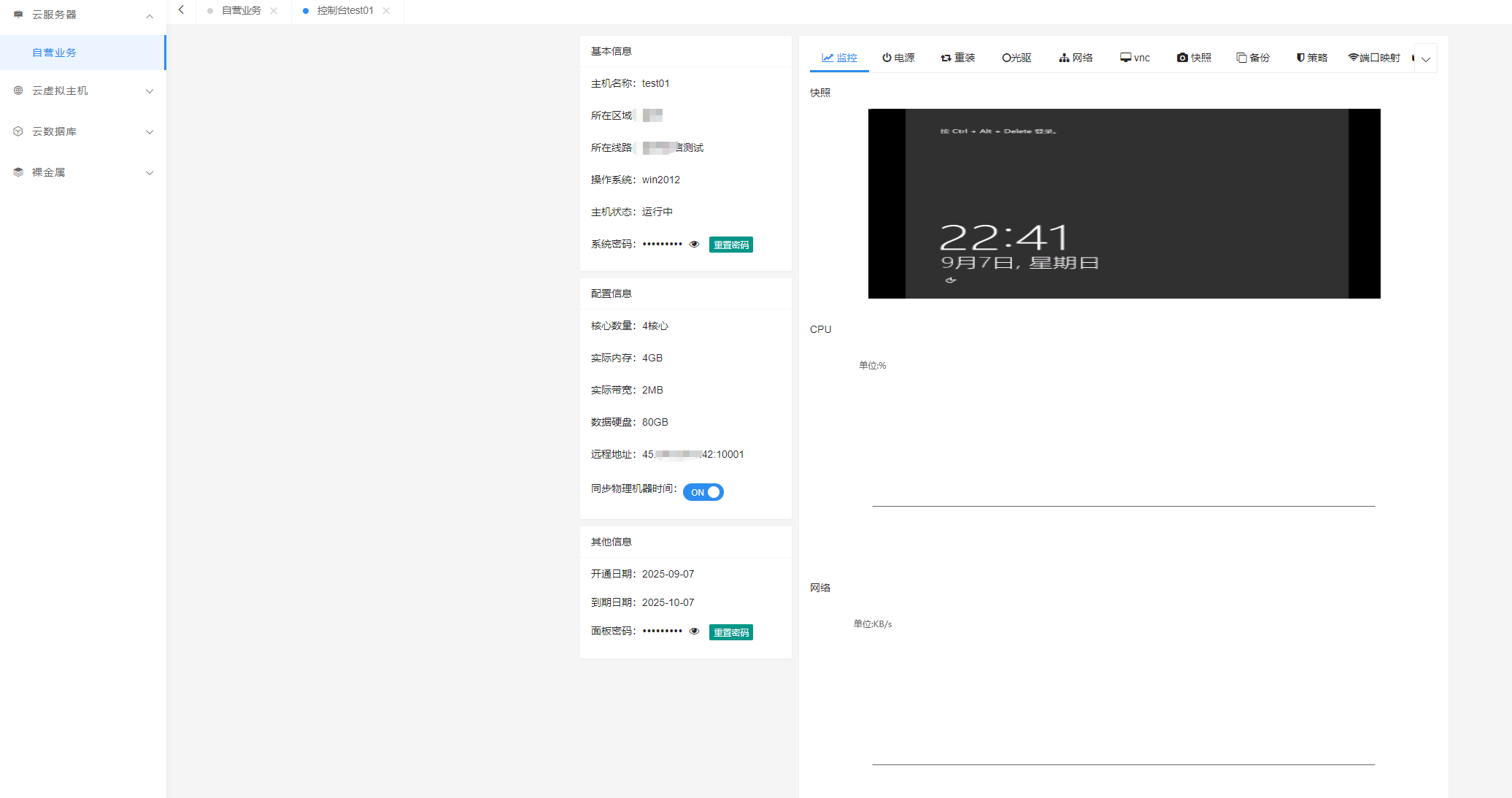The height and width of the screenshot is (798, 1512).
Task: Open the 快照 snapshot camera tab
Action: [x=1194, y=58]
